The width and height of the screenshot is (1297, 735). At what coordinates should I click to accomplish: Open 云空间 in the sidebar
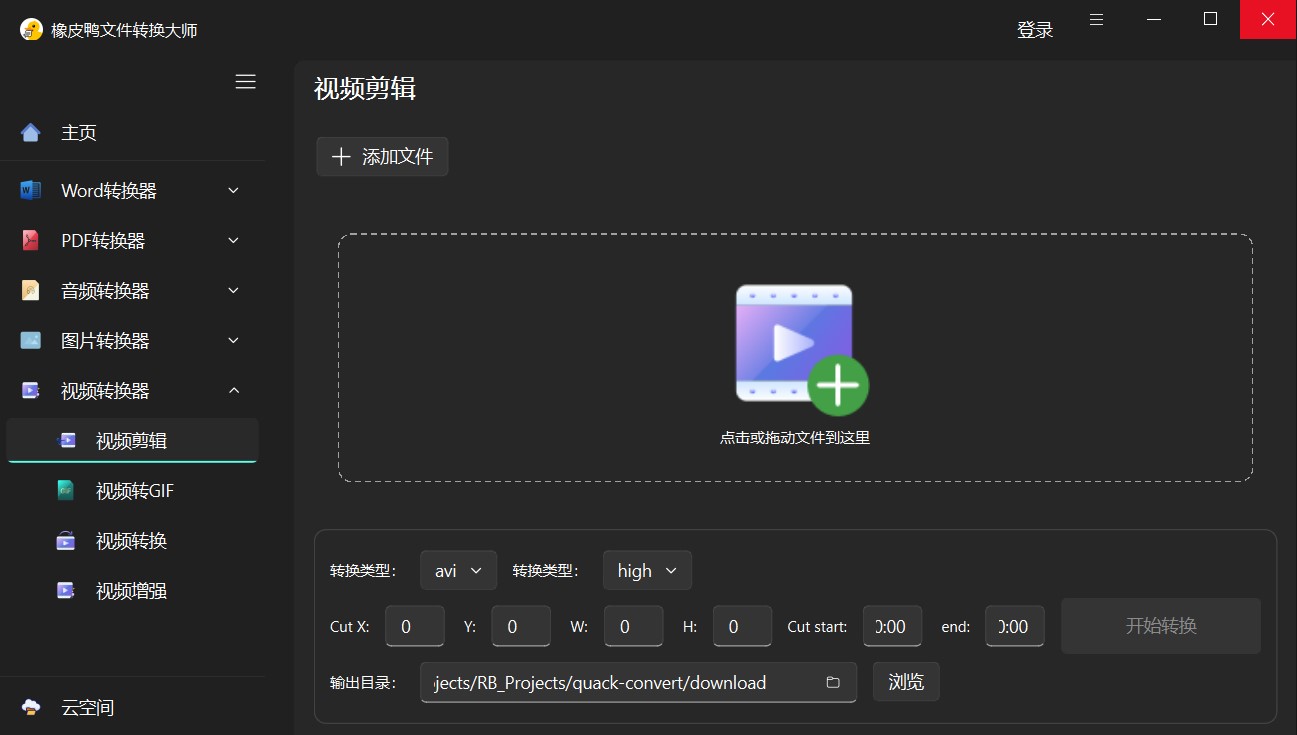pyautogui.click(x=132, y=707)
